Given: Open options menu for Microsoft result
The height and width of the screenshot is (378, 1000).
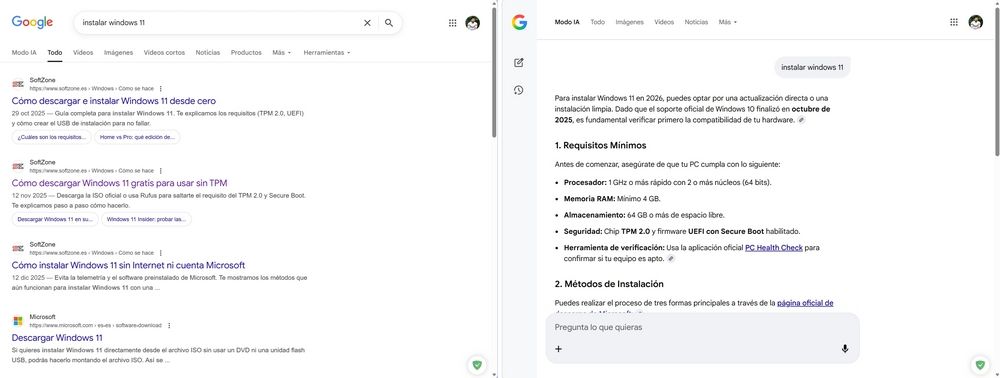Looking at the screenshot, I should pyautogui.click(x=169, y=325).
